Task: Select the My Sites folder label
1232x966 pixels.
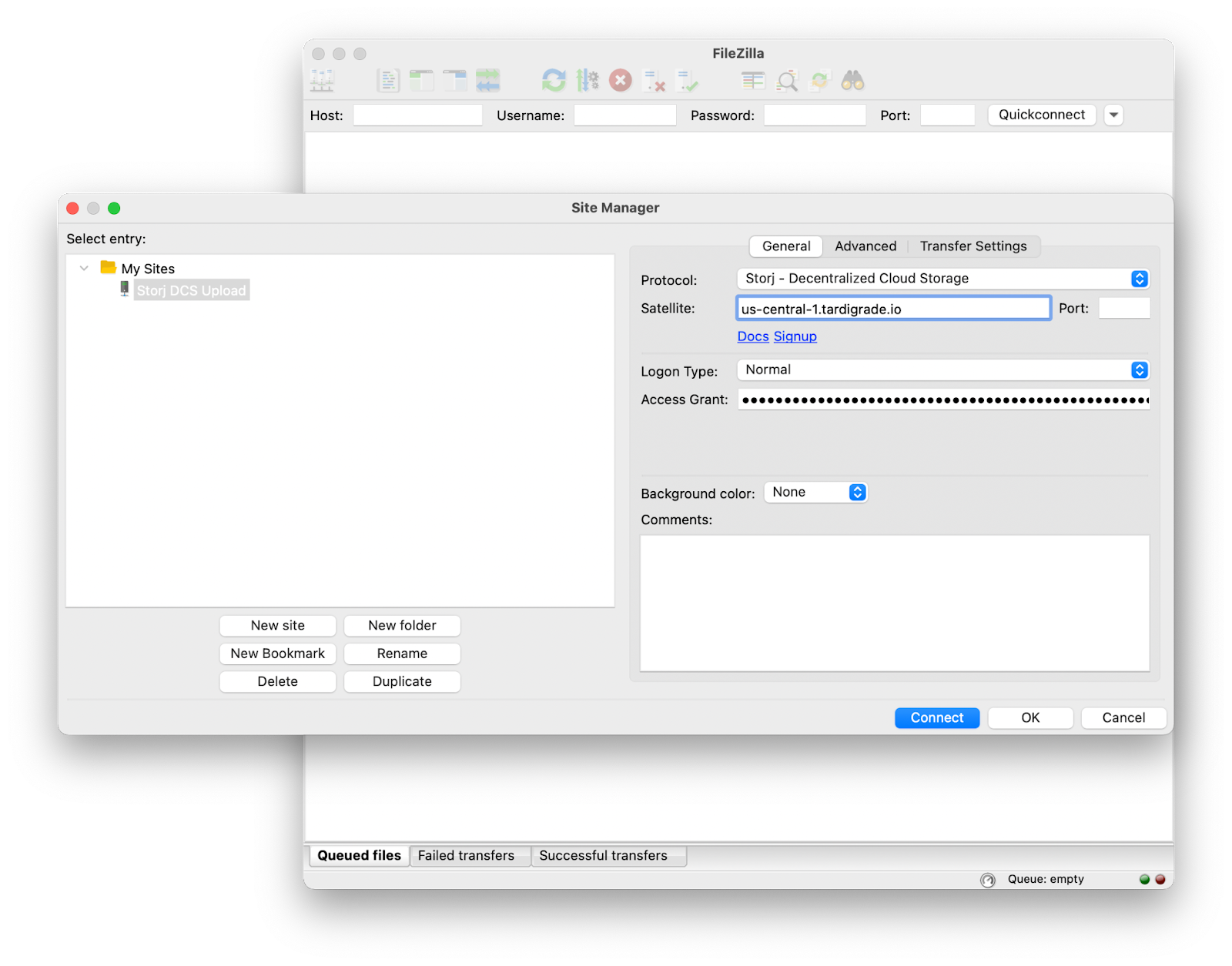Action: 148,269
